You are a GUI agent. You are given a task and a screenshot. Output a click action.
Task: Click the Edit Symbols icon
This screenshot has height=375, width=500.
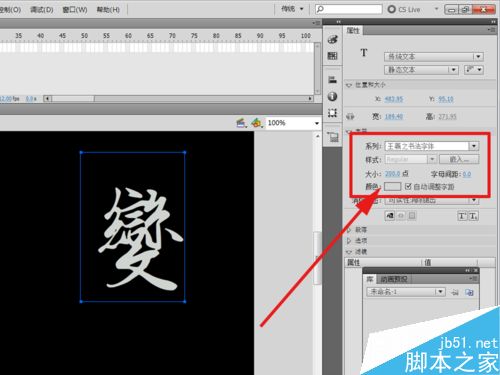256,123
